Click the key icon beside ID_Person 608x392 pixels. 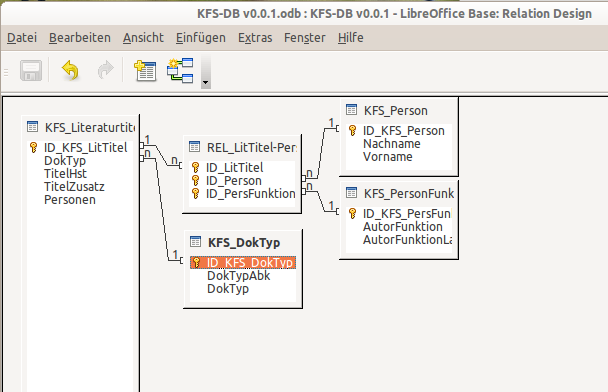[196, 180]
